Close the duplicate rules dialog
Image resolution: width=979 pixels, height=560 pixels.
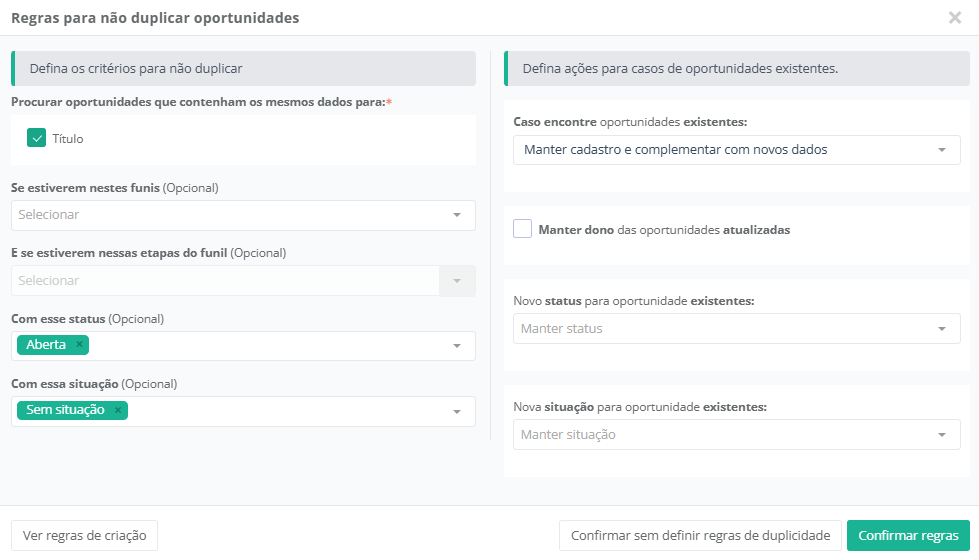954,17
